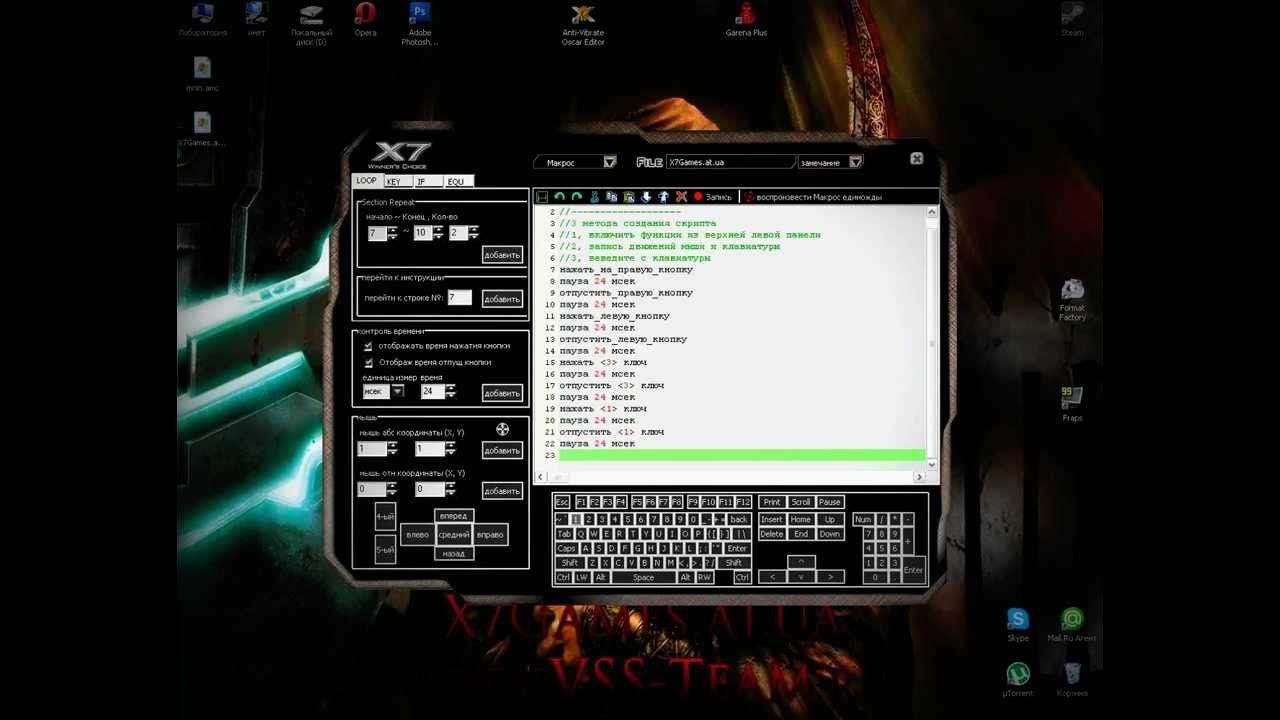Open Adobe Photoshop desktop shortcut
The width and height of the screenshot is (1280, 720).
[420, 24]
